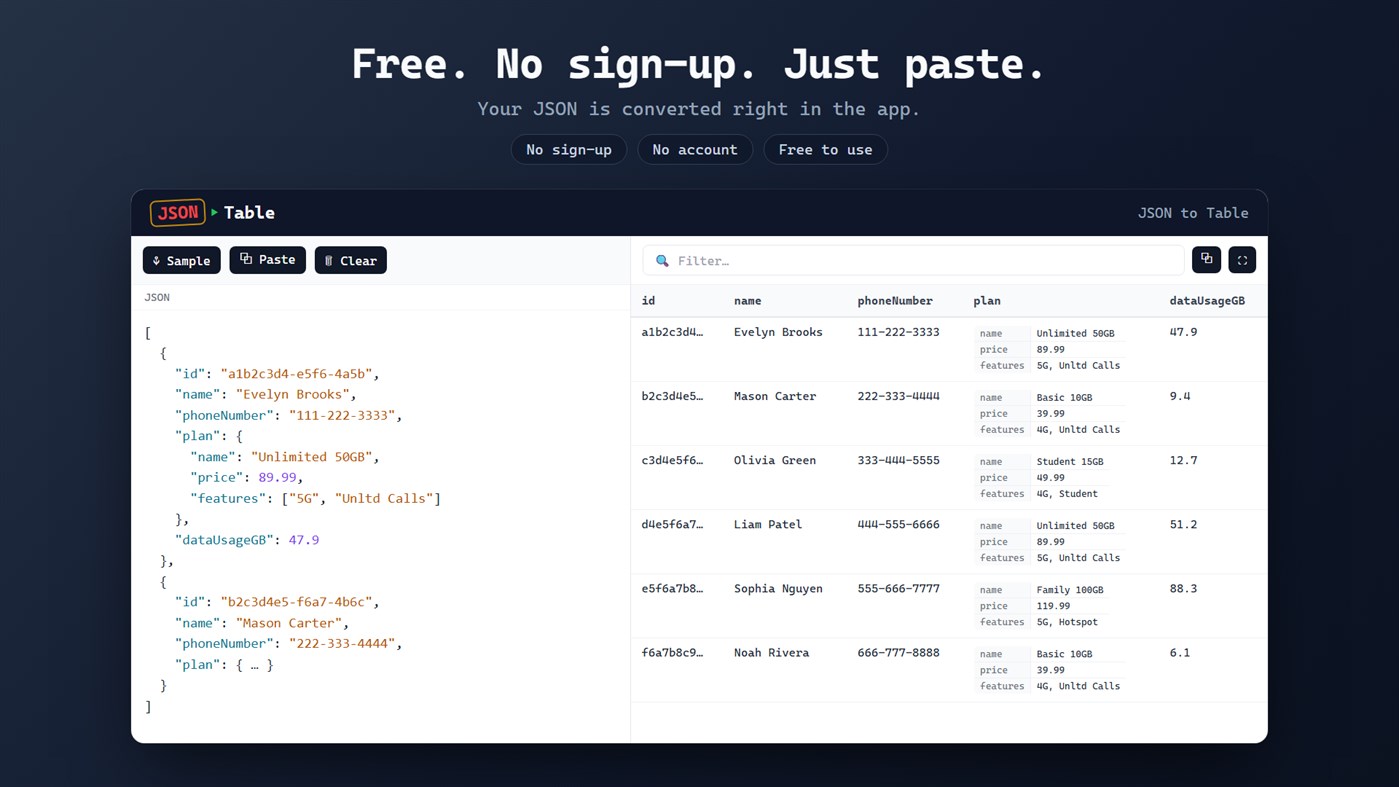1399x787 pixels.
Task: Click the magnifier icon in the filter box
Action: pyautogui.click(x=662, y=261)
